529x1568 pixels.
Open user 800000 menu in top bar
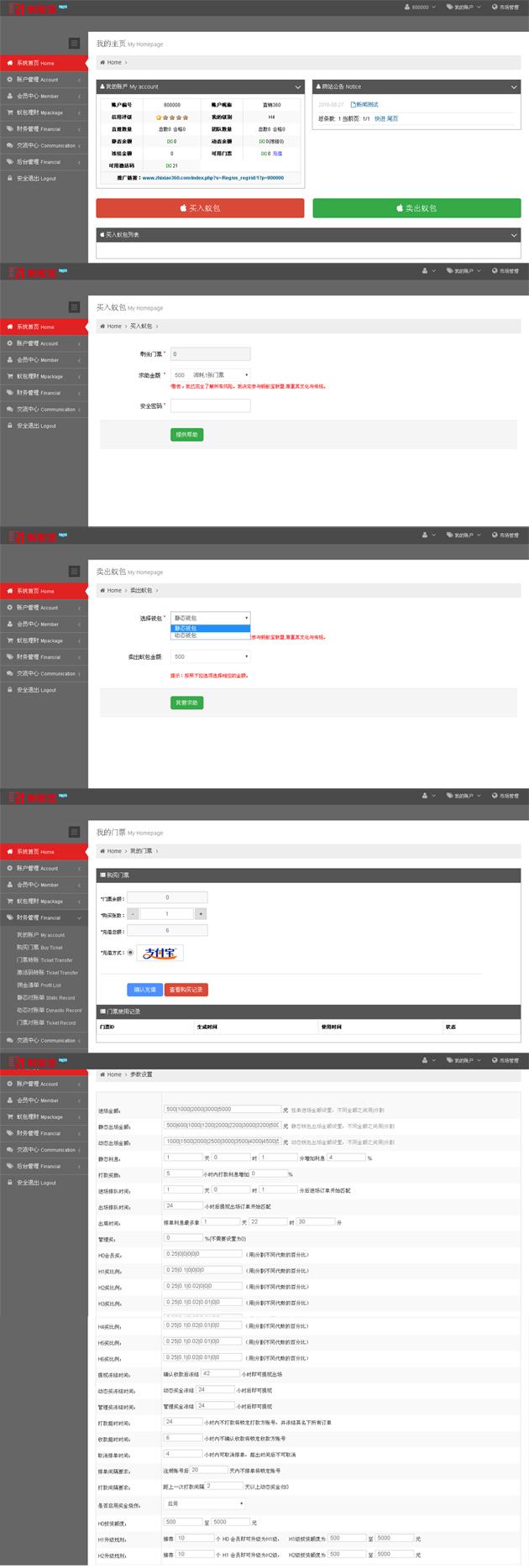(x=420, y=7)
